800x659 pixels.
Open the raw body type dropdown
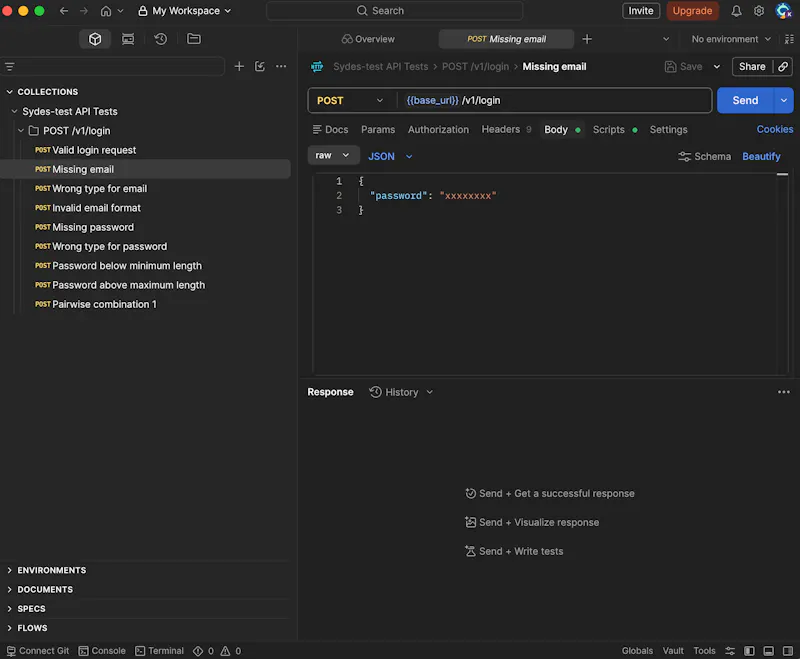click(333, 156)
